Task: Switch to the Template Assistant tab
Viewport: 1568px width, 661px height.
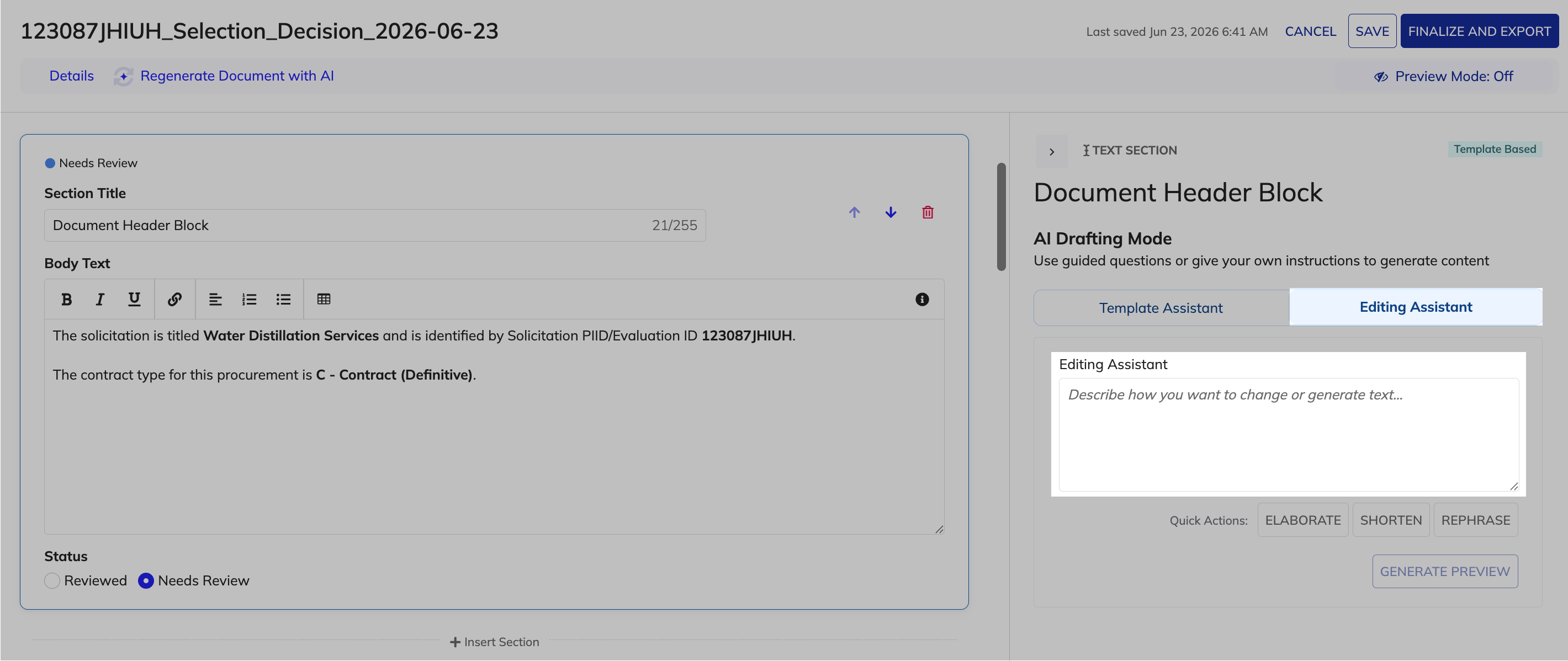Action: point(1161,308)
